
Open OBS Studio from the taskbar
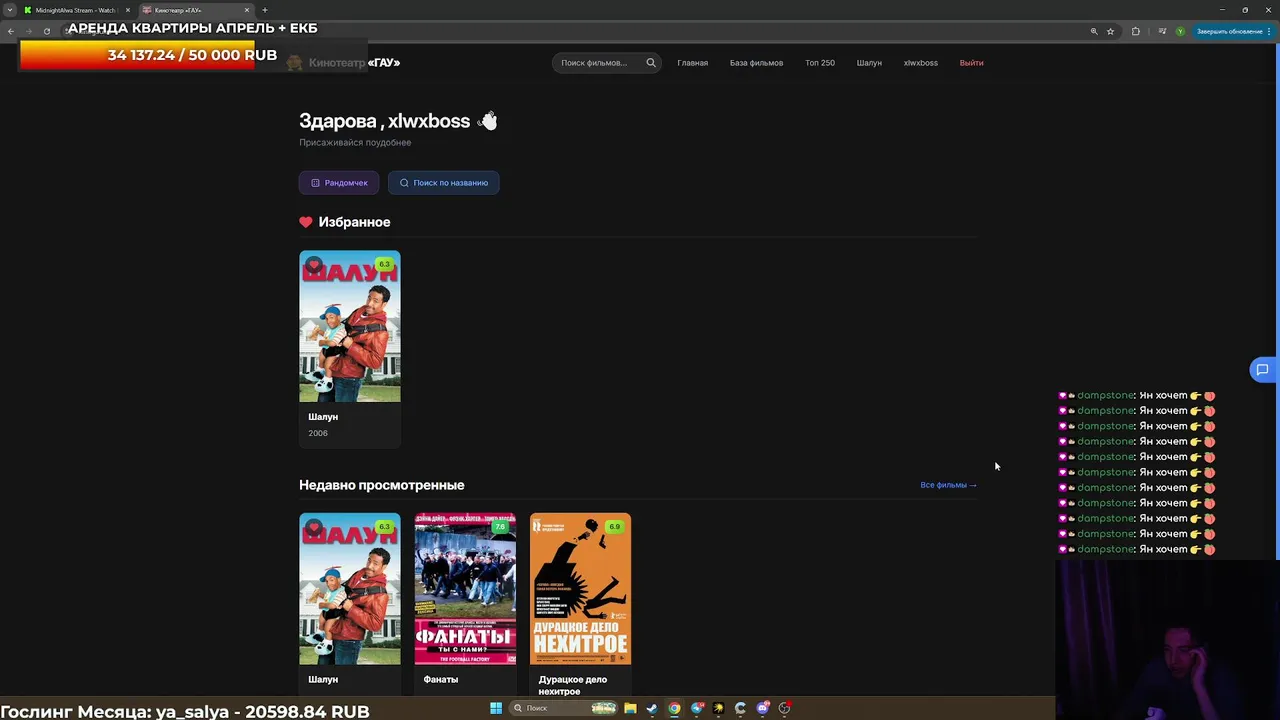point(785,708)
